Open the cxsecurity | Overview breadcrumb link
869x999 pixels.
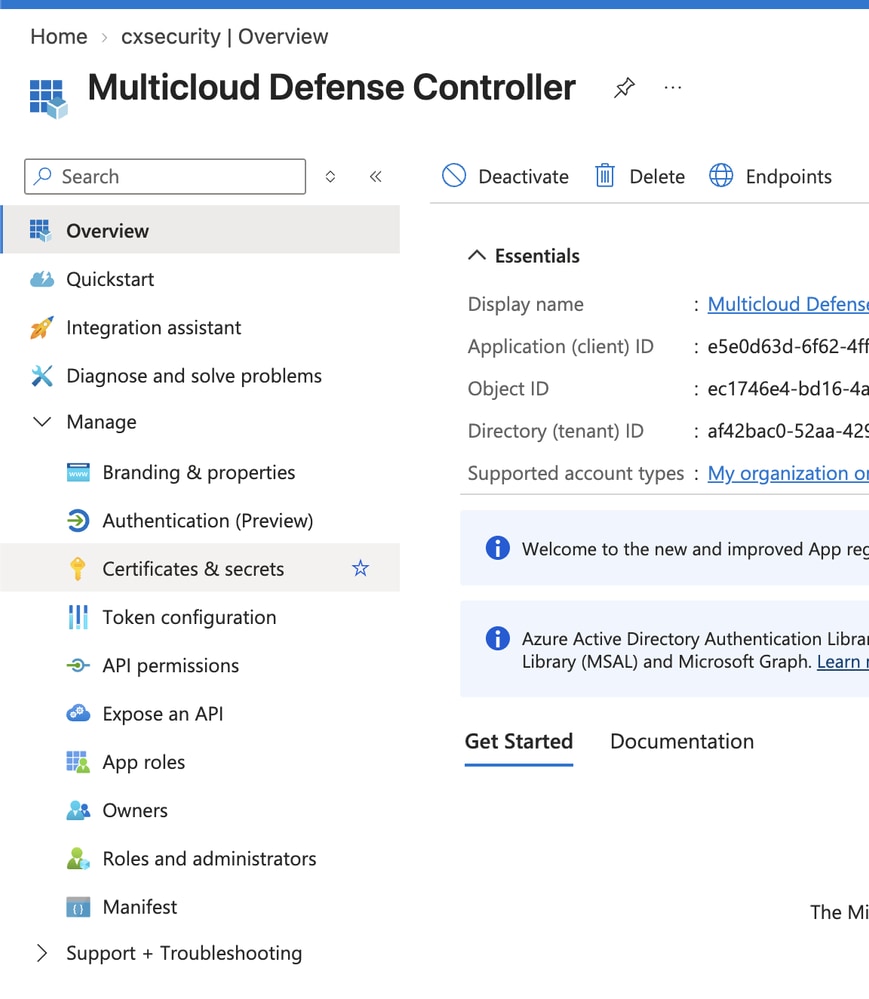point(224,36)
